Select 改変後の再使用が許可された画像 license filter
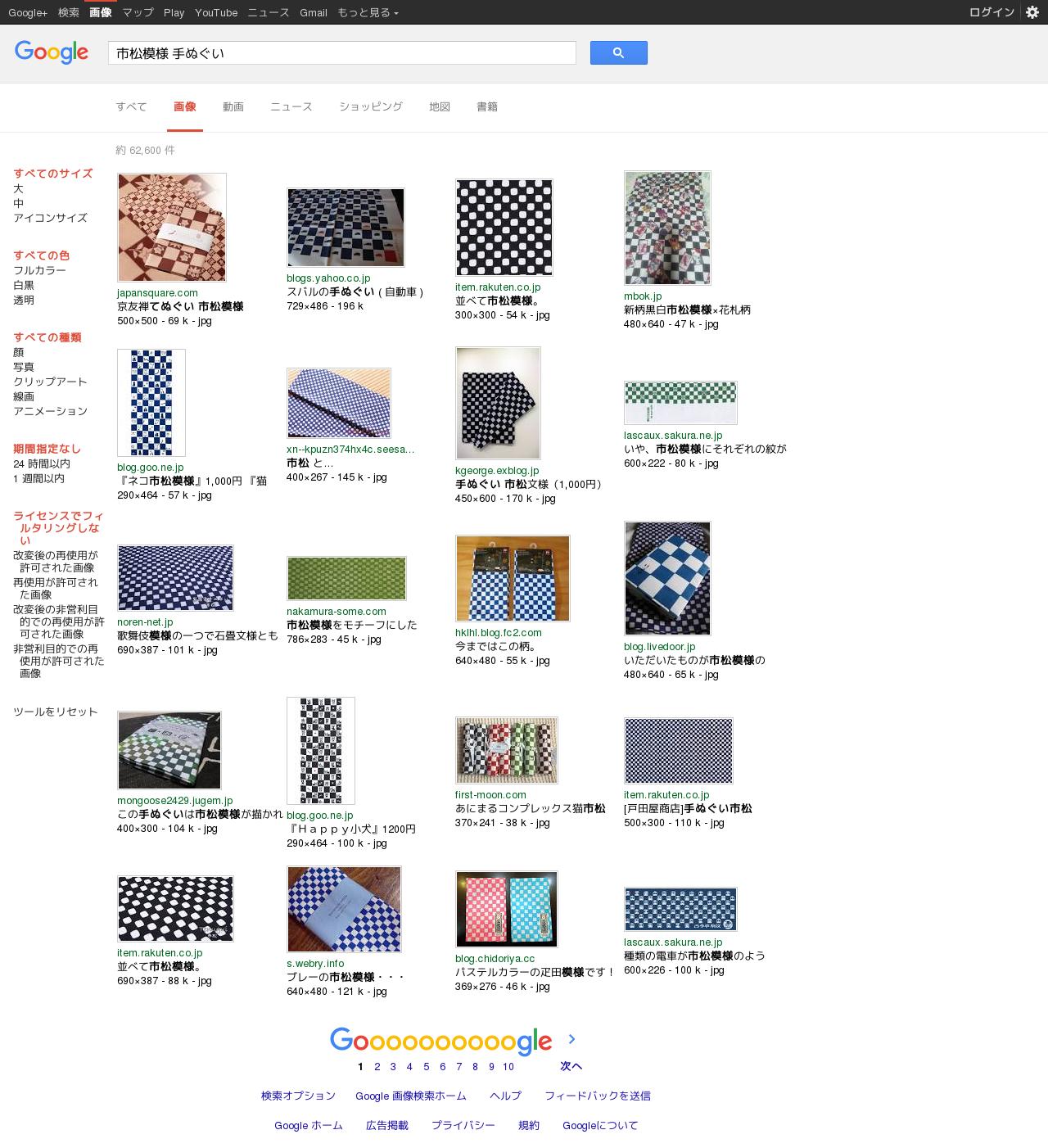 click(x=56, y=561)
